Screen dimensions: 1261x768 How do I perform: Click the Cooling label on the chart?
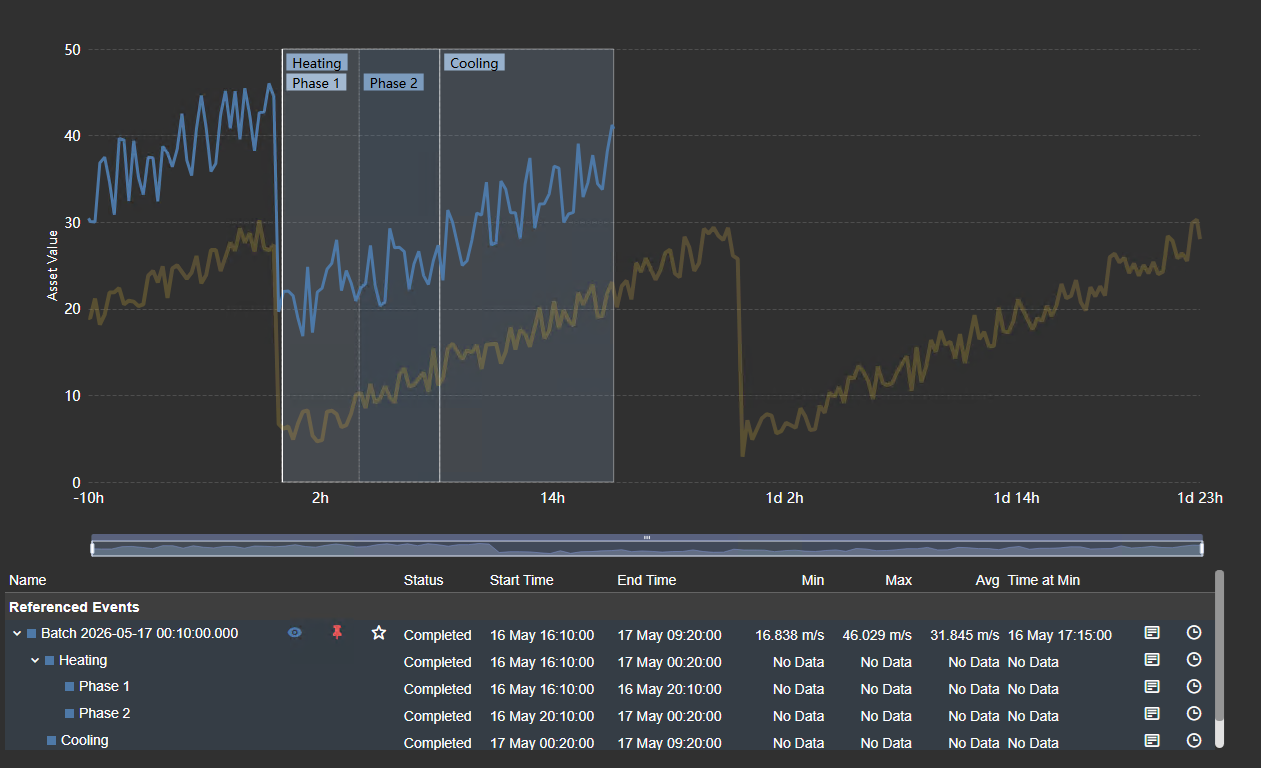[x=474, y=63]
